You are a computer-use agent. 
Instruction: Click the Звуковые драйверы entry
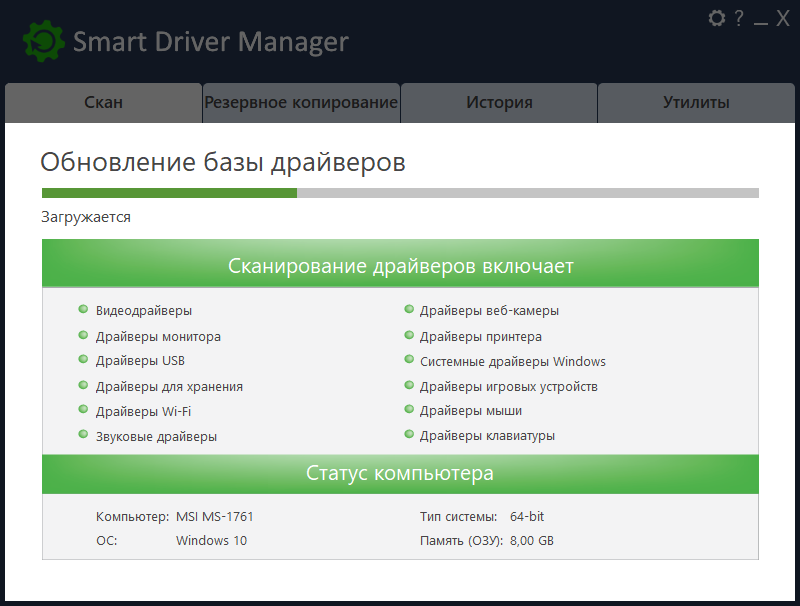tap(156, 436)
